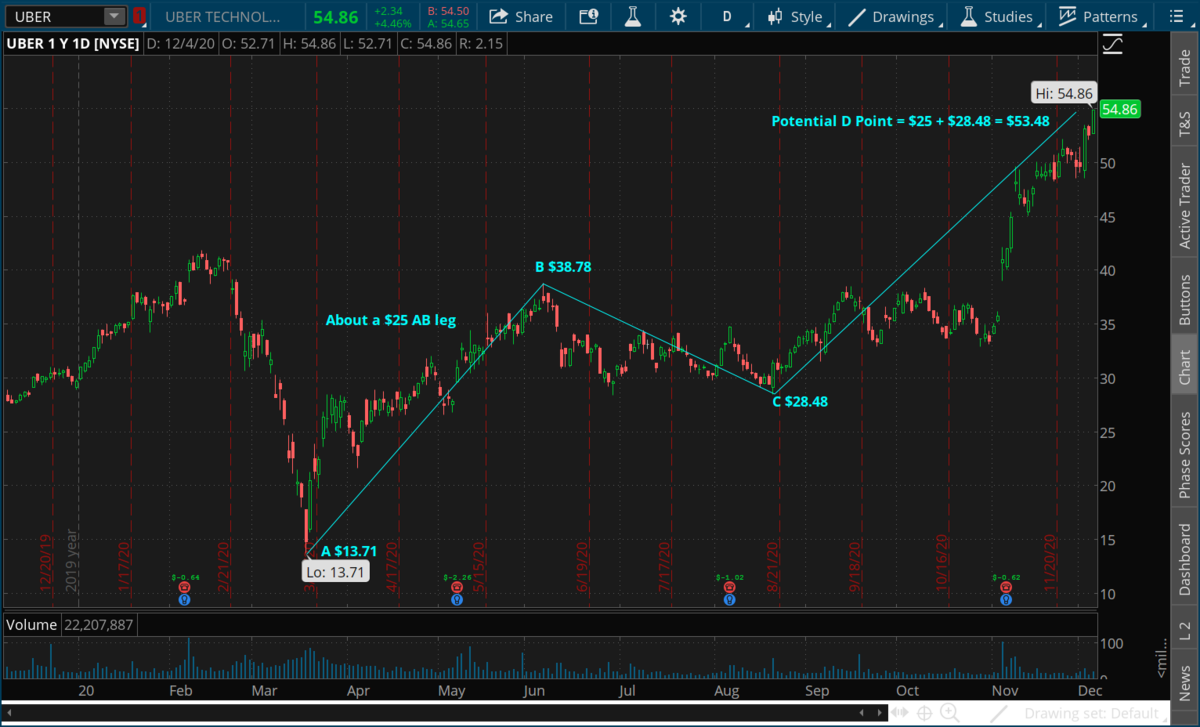The height and width of the screenshot is (727, 1200).
Task: Select the 'C $28.48' annotation label
Action: 800,402
